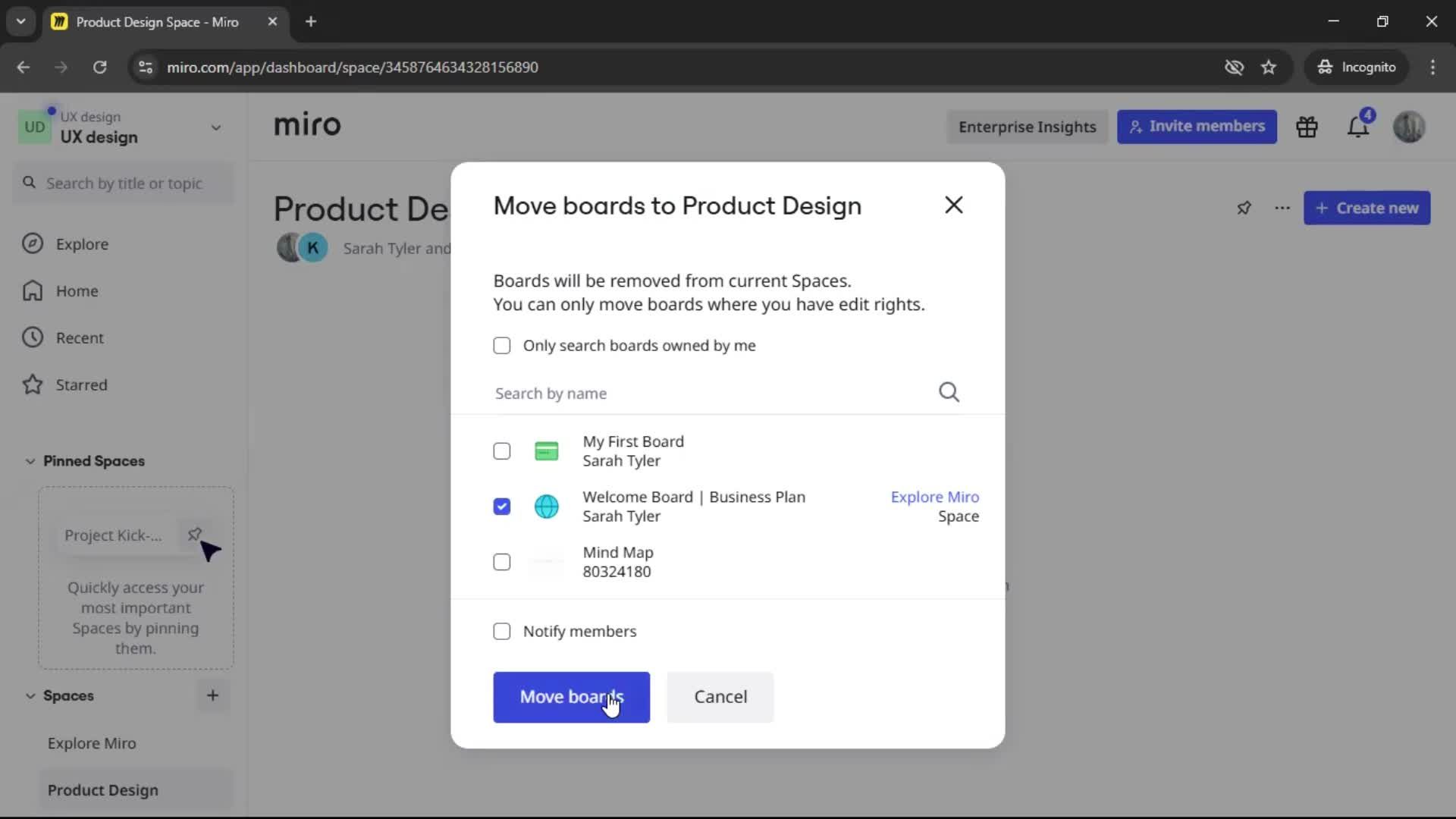Open the Explore Miro space link

click(x=934, y=497)
